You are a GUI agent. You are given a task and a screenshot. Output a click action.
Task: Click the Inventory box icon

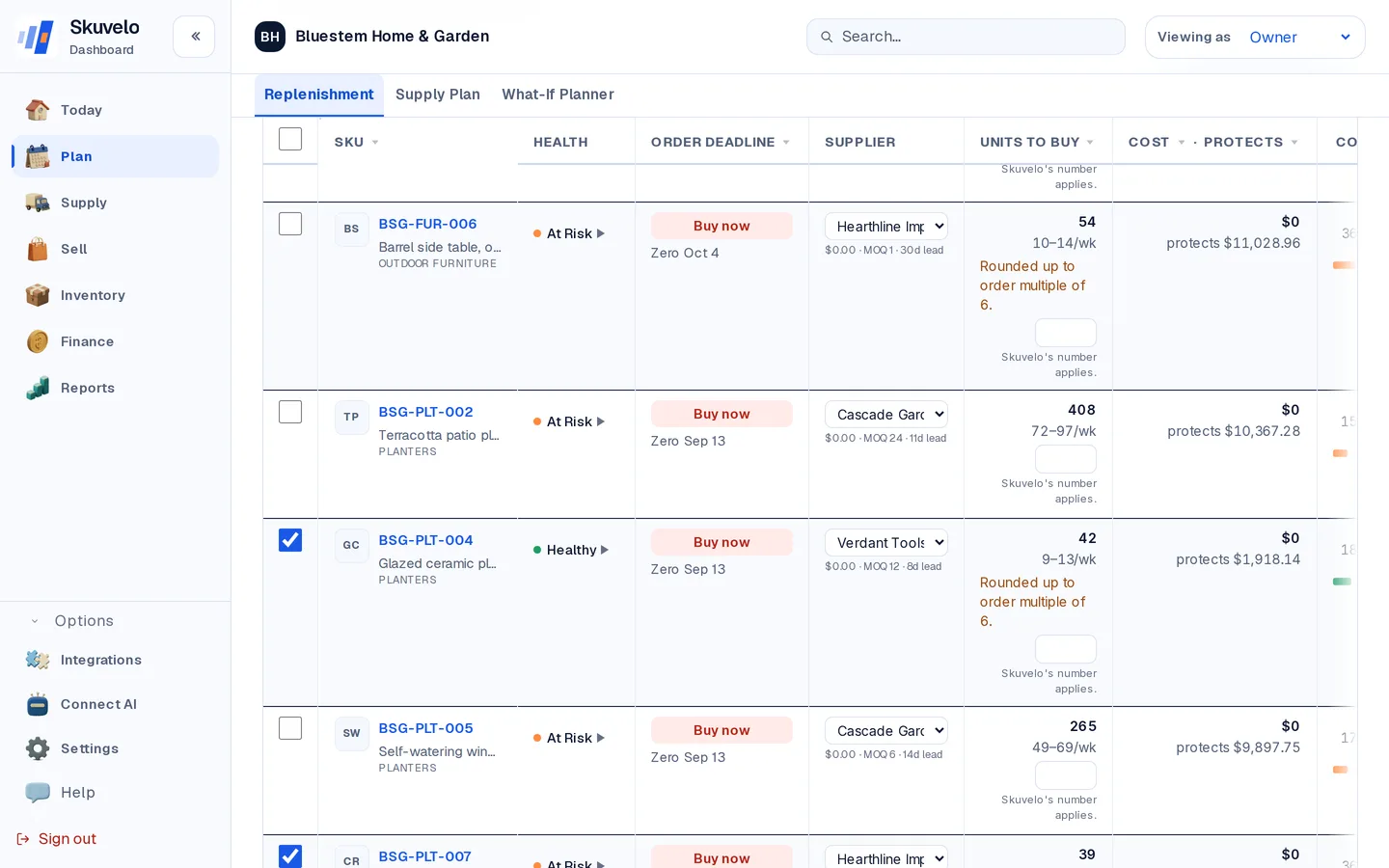click(x=38, y=295)
